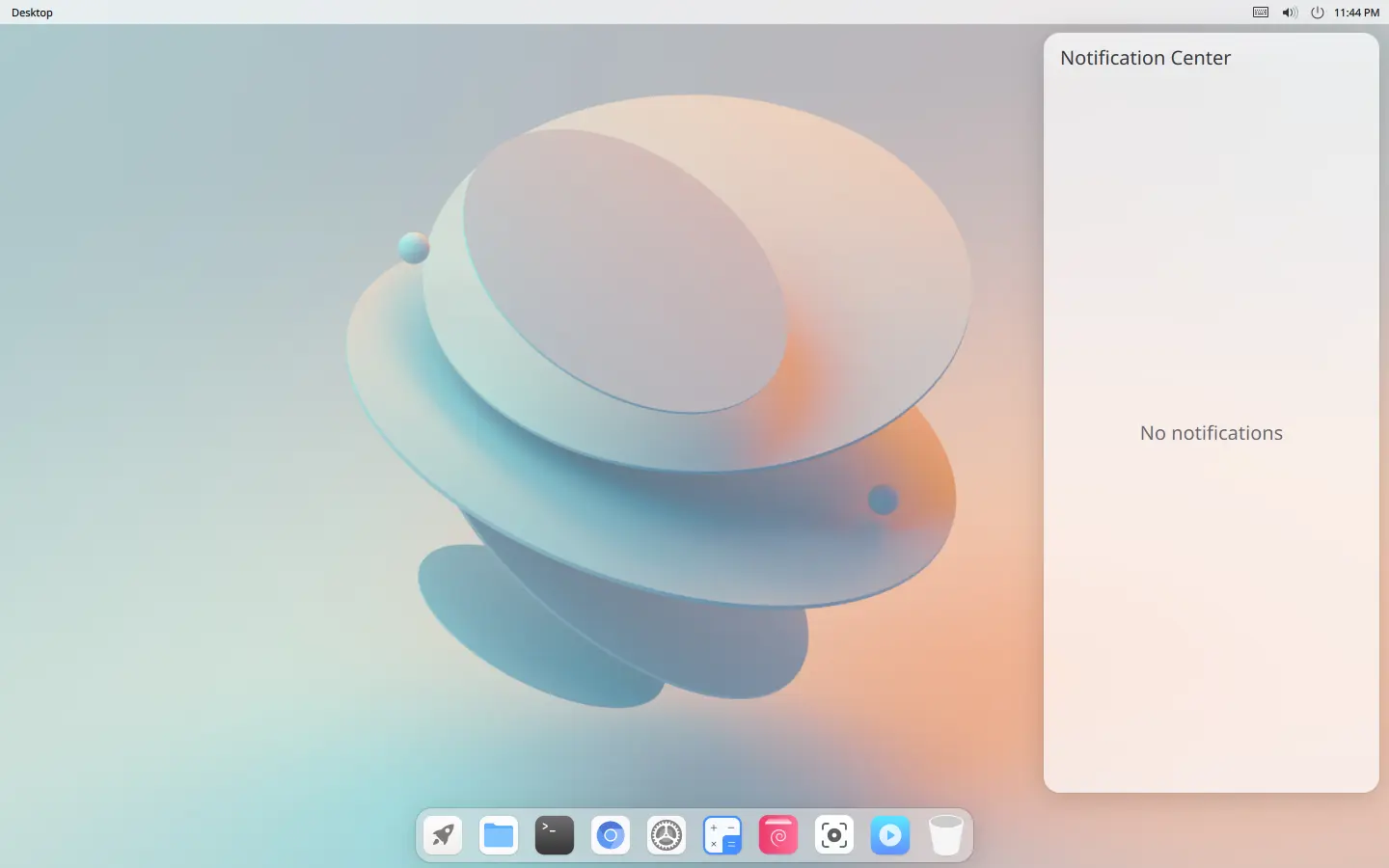The image size is (1389, 868).
Task: Open the volume control in top bar
Action: pyautogui.click(x=1290, y=13)
